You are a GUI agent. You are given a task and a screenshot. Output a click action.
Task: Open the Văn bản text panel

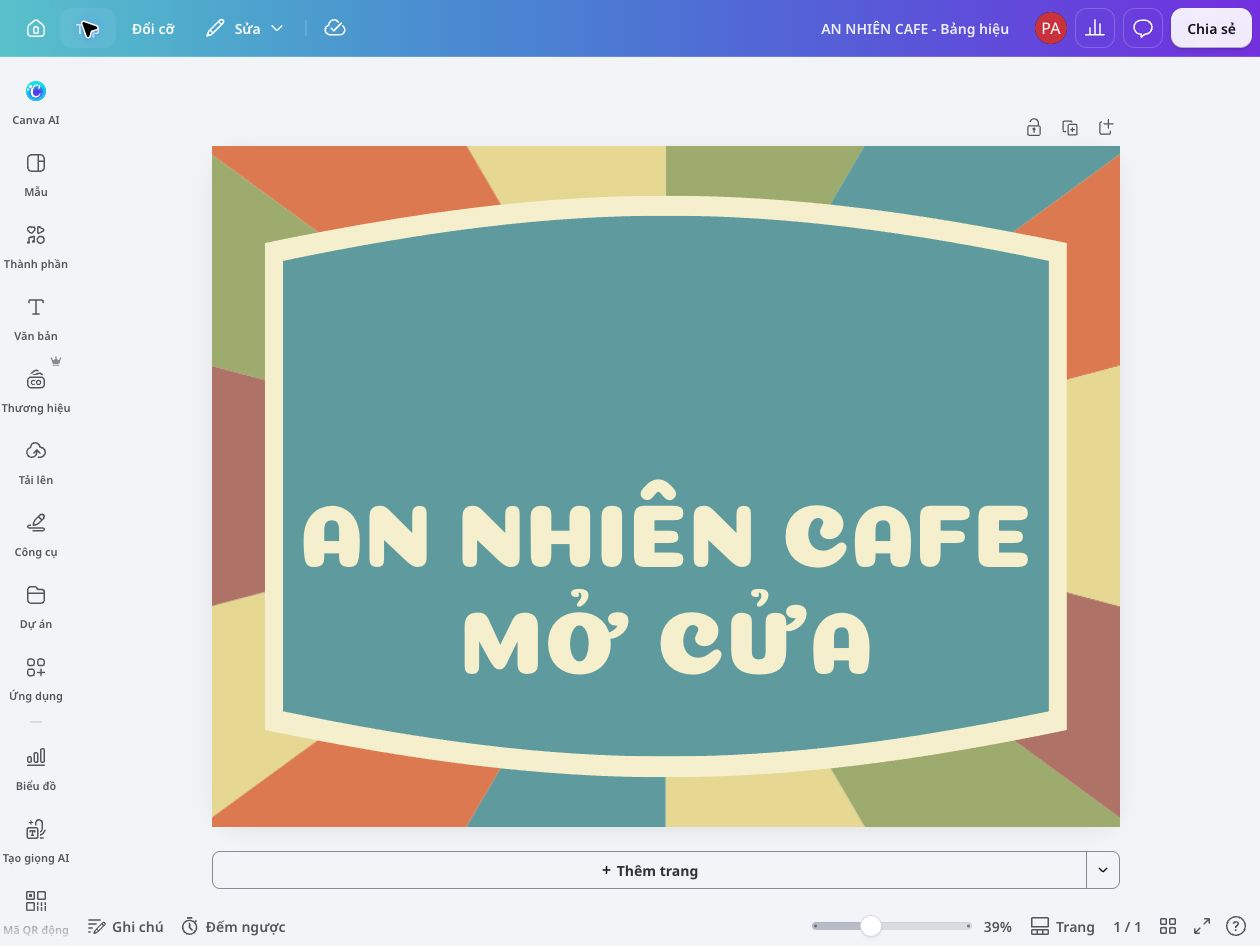[36, 319]
